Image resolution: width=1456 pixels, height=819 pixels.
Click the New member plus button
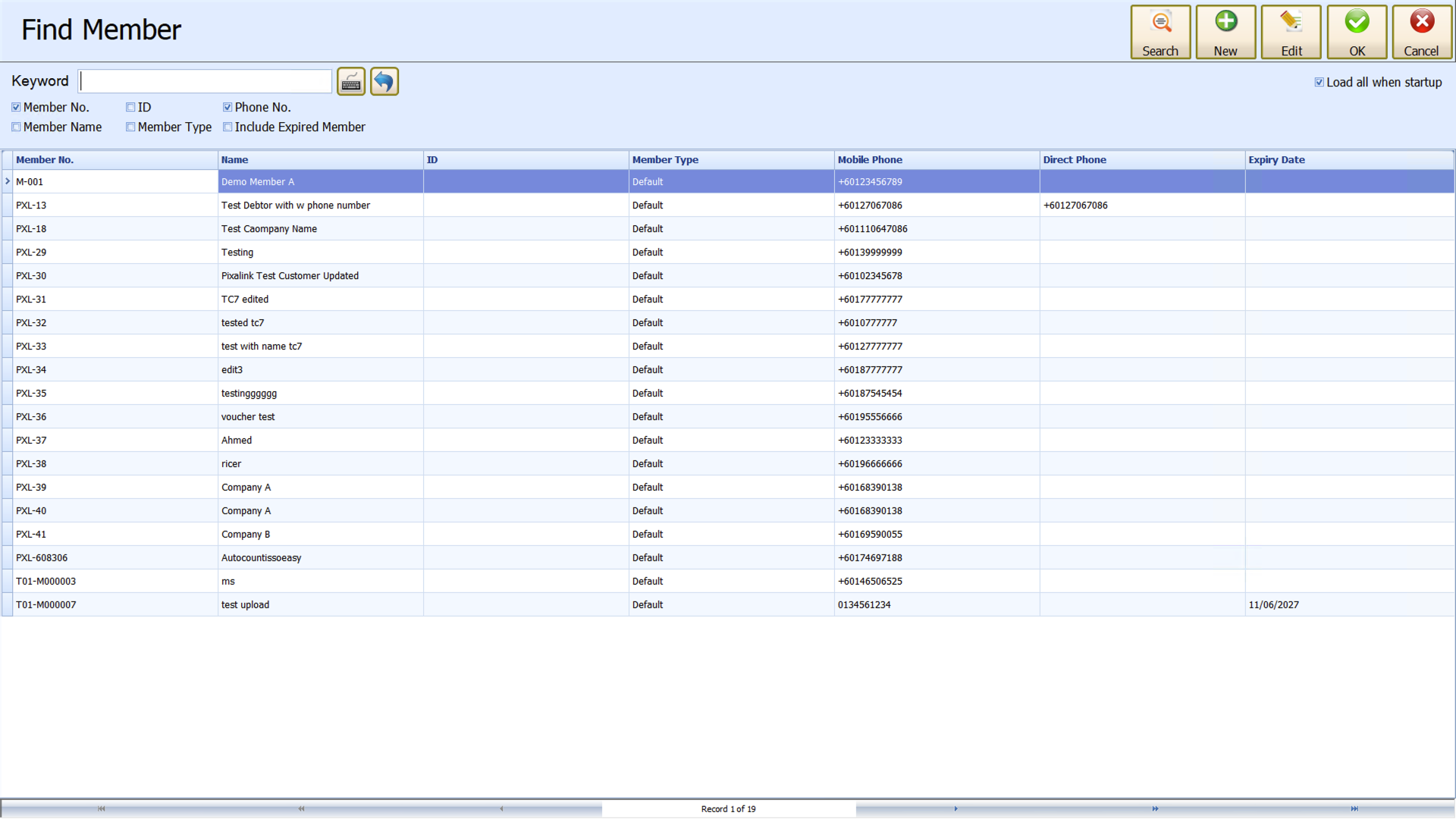(x=1225, y=33)
